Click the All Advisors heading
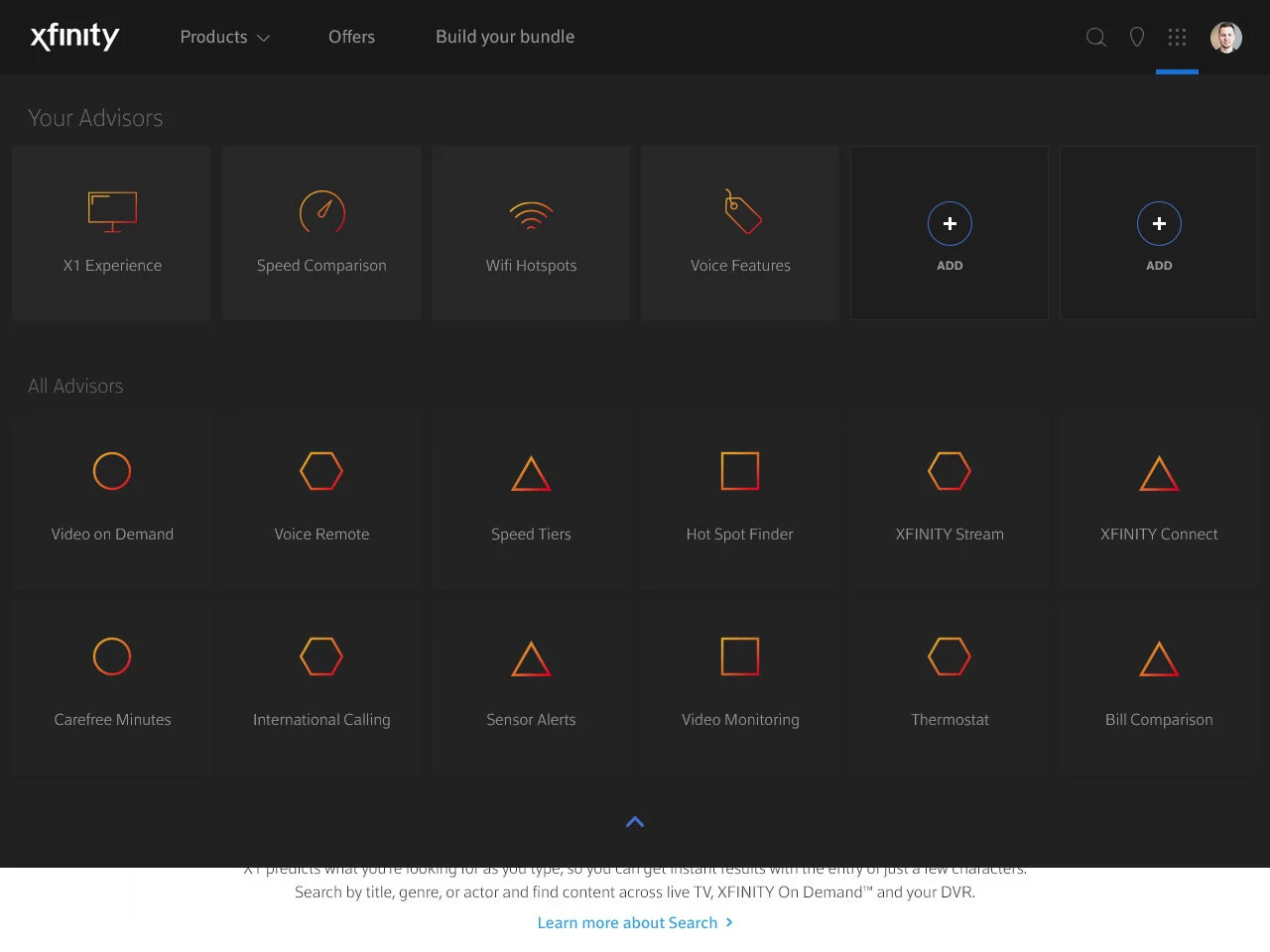This screenshot has width=1270, height=952. 75,386
